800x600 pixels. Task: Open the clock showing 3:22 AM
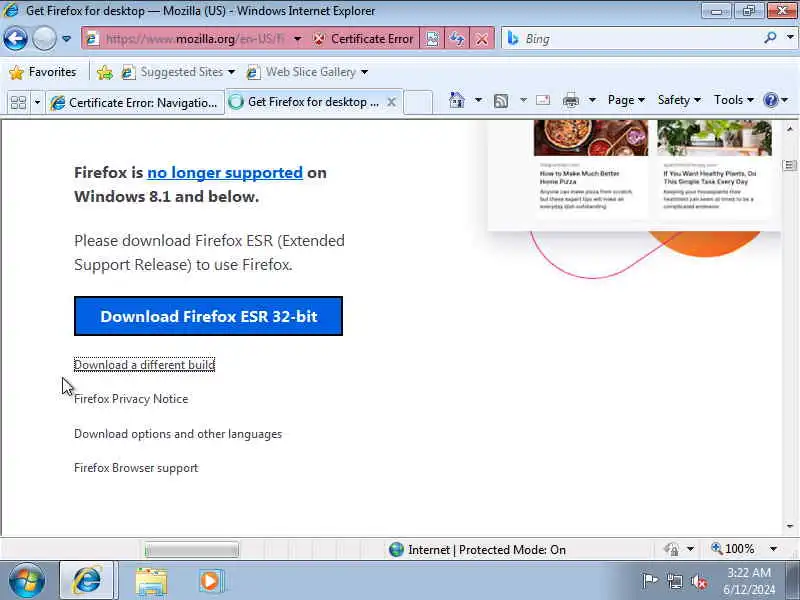click(749, 581)
